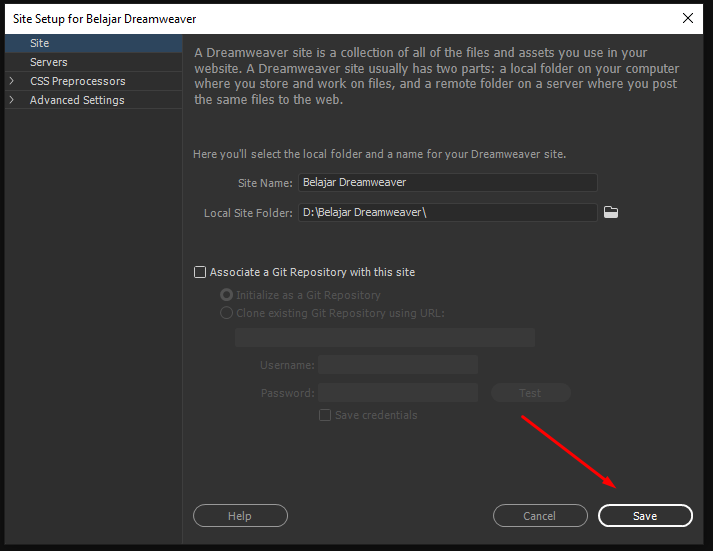Click the Test connection button
This screenshot has height=551, width=713.
[x=531, y=393]
